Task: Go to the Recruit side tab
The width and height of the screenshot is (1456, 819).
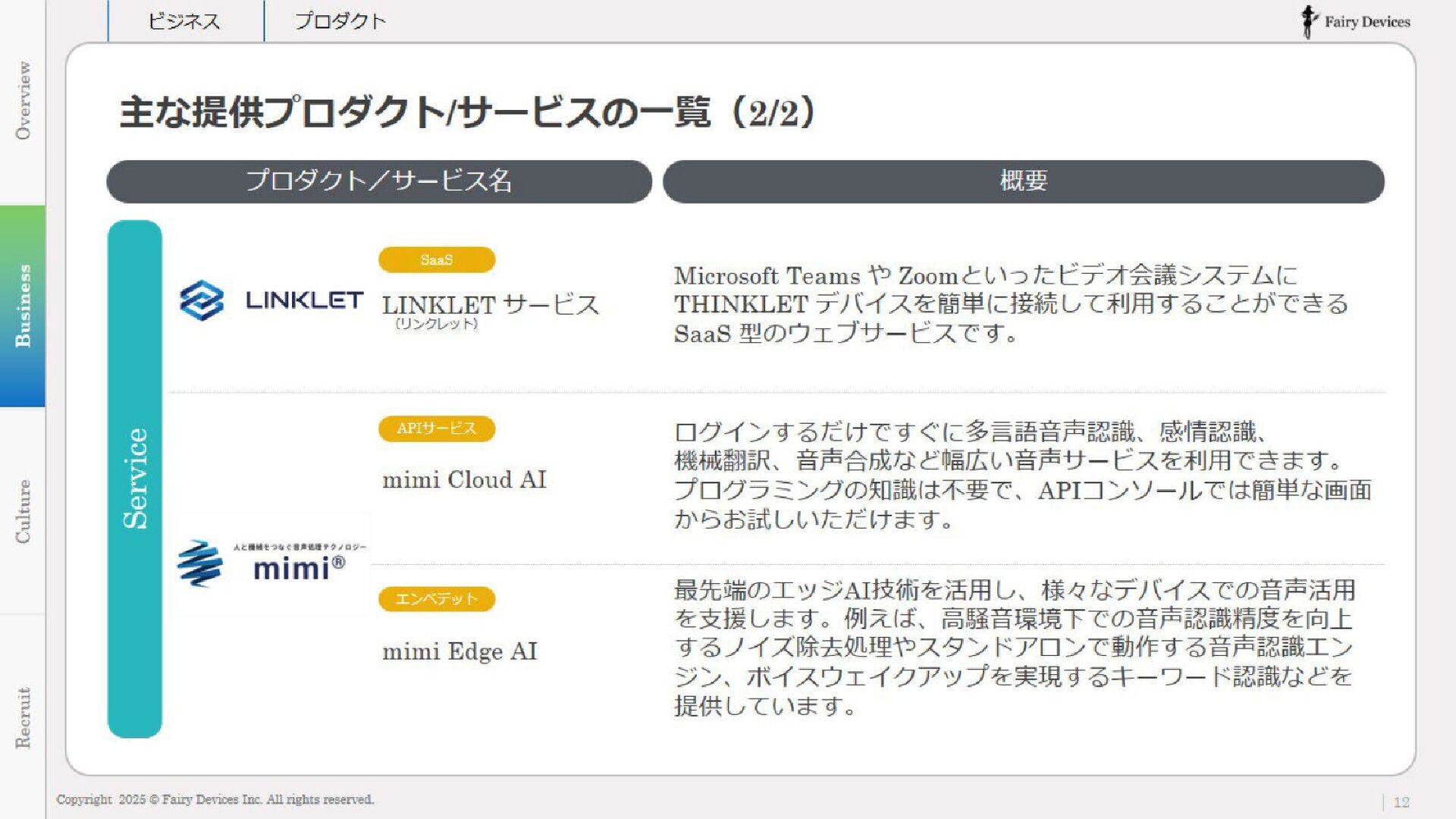Action: [x=23, y=717]
